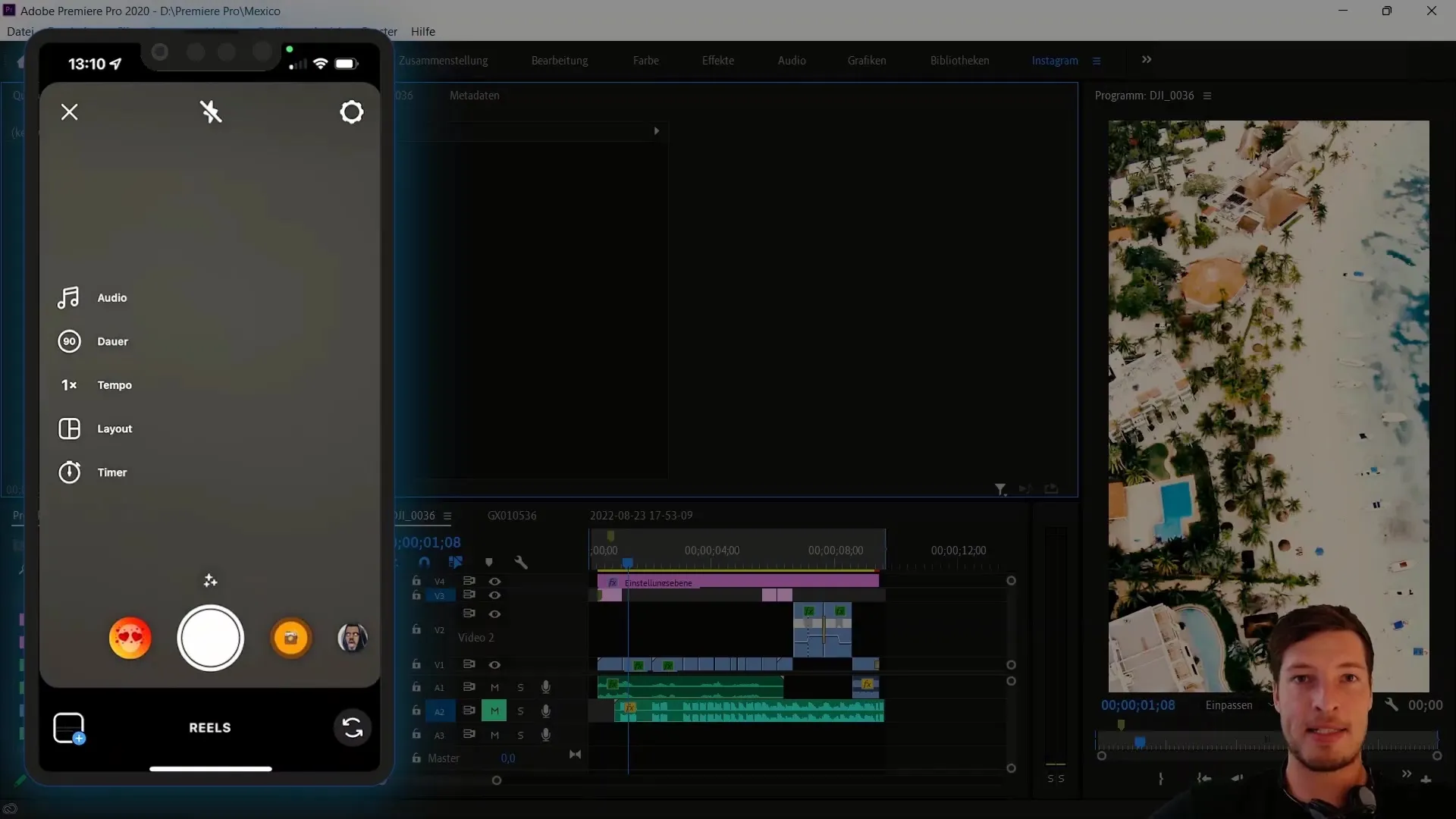Open timeline display settings wrench
Screen dimensions: 1456x819
click(521, 562)
